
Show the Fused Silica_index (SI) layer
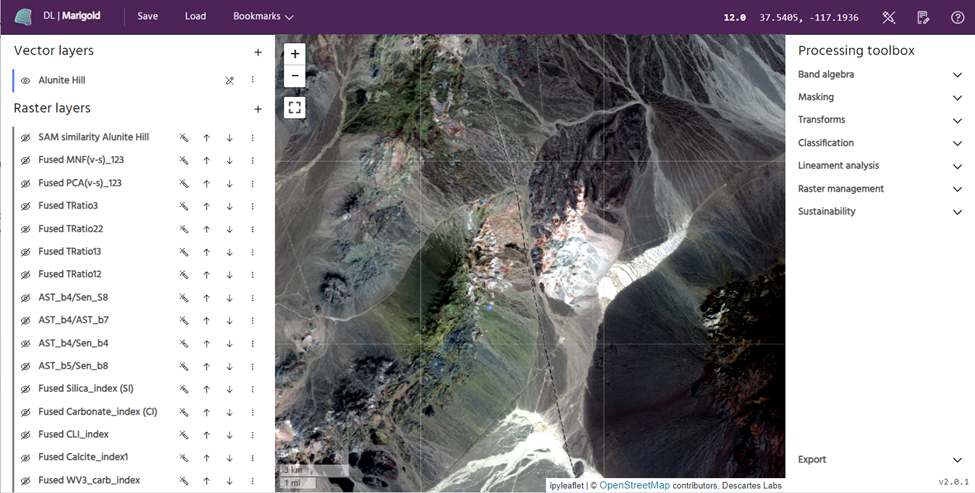point(25,389)
